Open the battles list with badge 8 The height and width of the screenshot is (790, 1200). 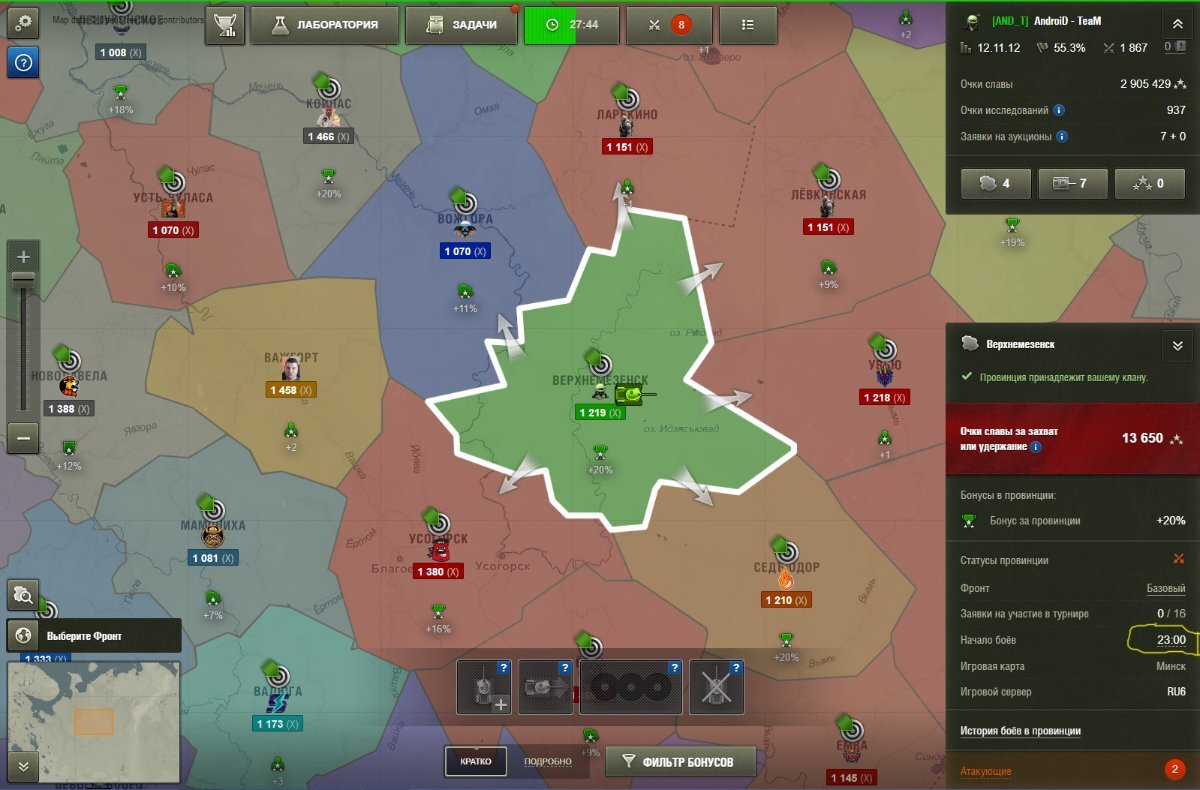click(668, 25)
